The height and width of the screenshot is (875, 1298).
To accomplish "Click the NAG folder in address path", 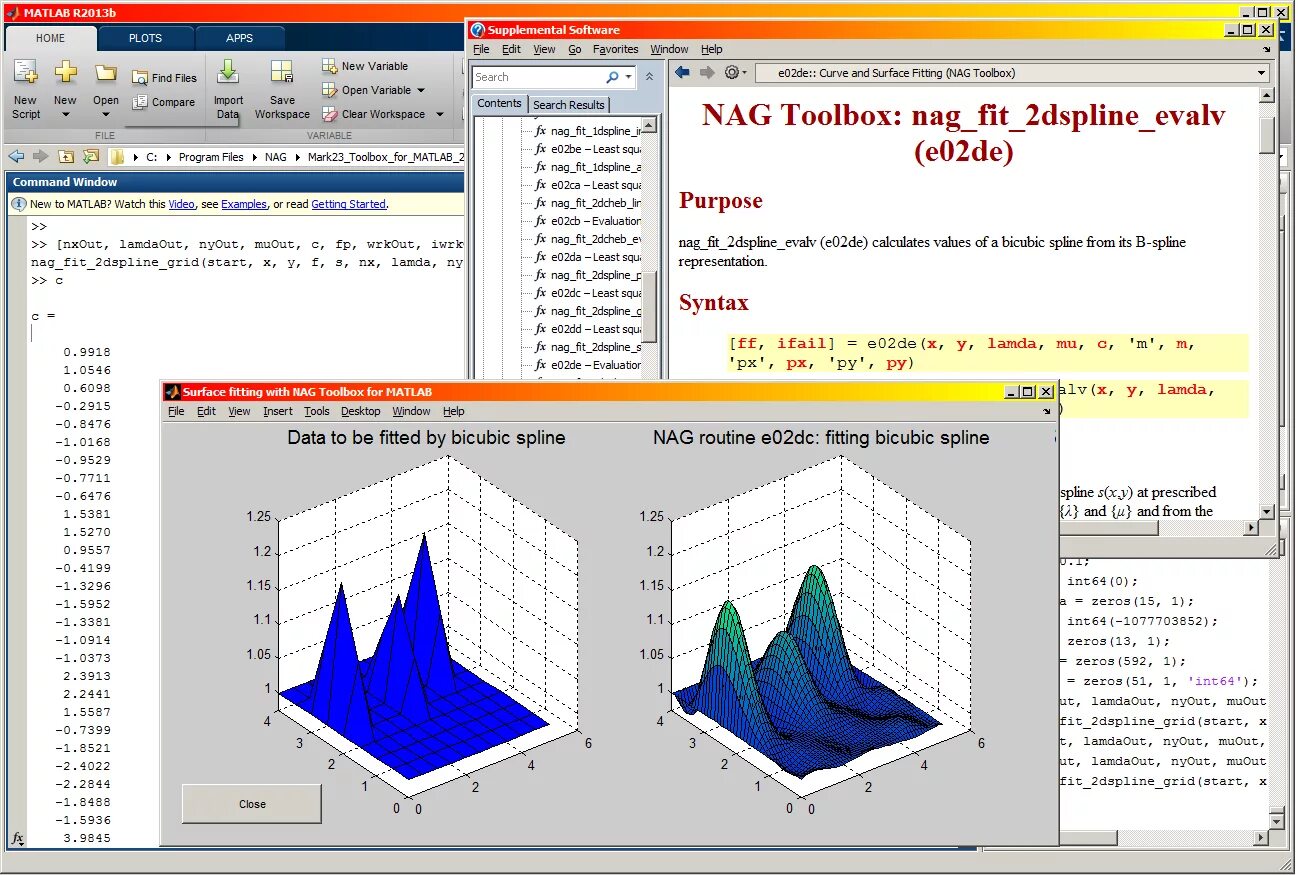I will (x=275, y=157).
